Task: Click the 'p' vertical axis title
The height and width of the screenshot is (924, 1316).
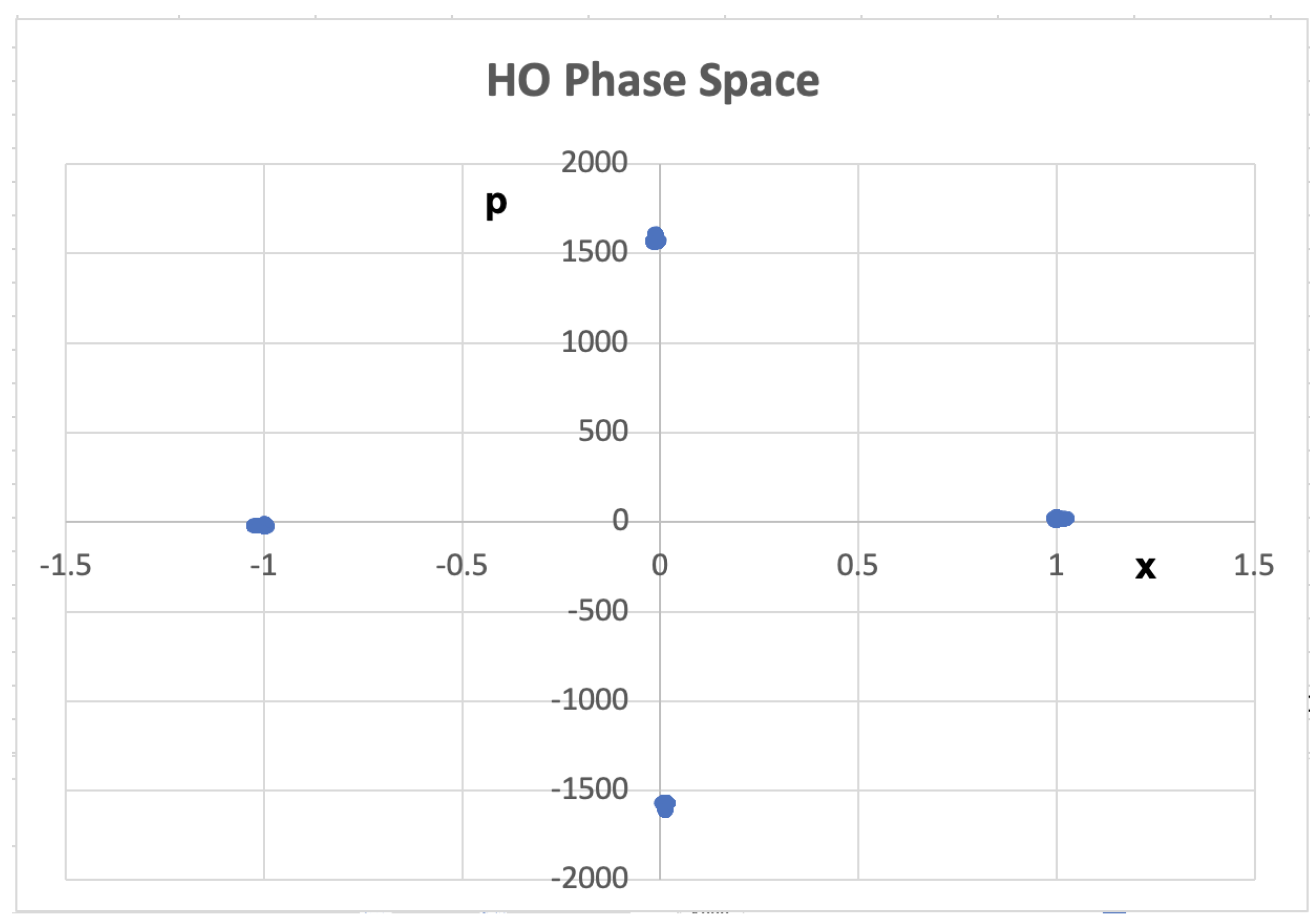Action: point(497,203)
